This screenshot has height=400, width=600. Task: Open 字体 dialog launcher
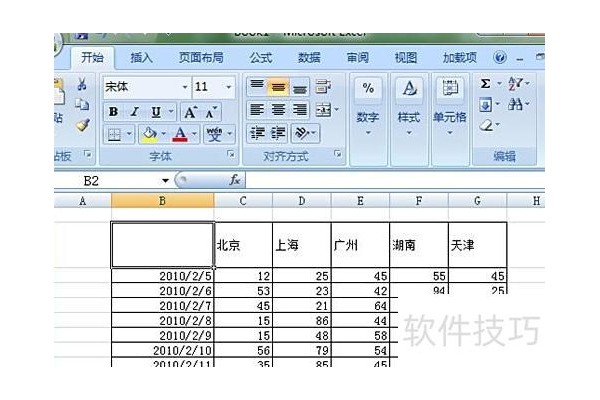point(230,154)
